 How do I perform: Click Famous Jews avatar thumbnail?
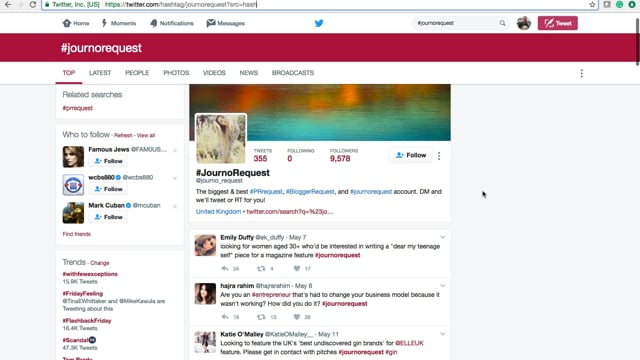[x=73, y=157]
